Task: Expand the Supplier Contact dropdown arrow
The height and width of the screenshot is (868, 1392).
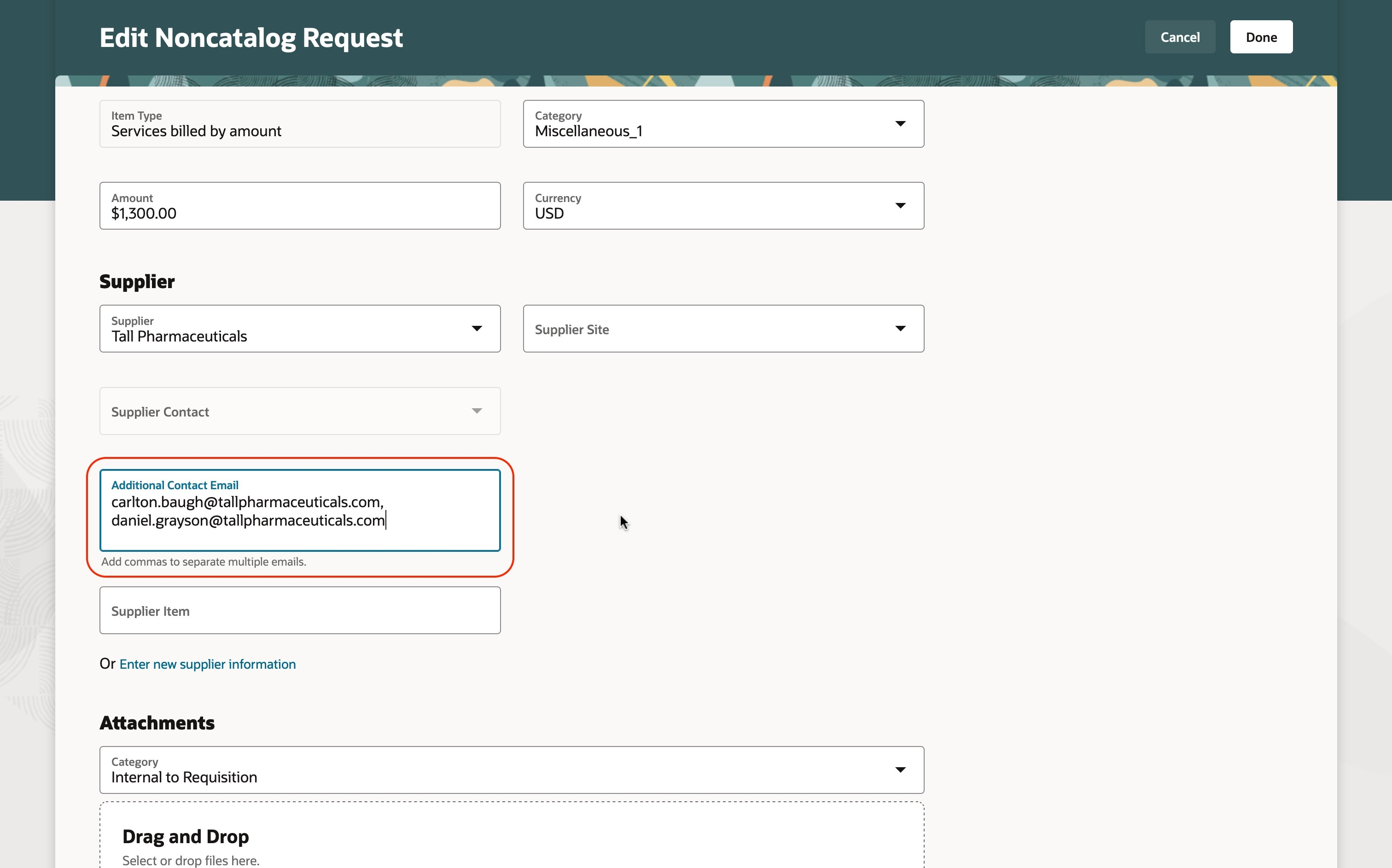Action: pyautogui.click(x=476, y=411)
